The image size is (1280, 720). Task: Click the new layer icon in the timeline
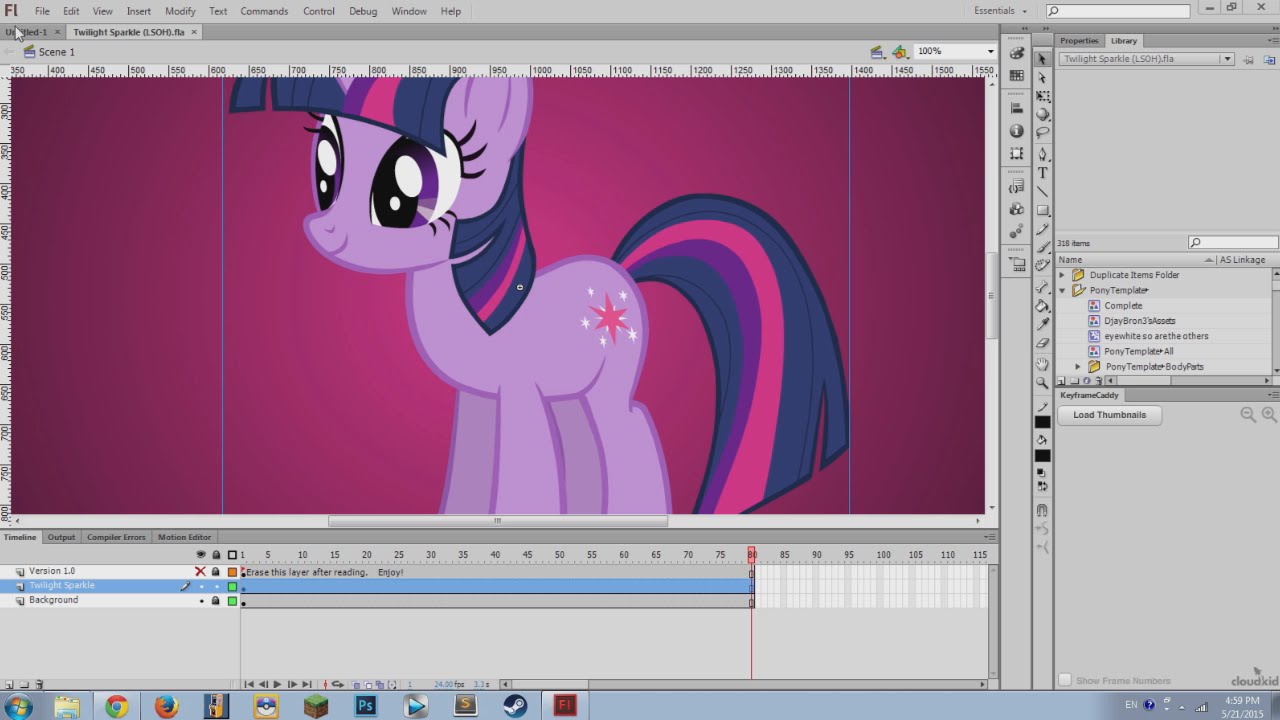(9, 685)
